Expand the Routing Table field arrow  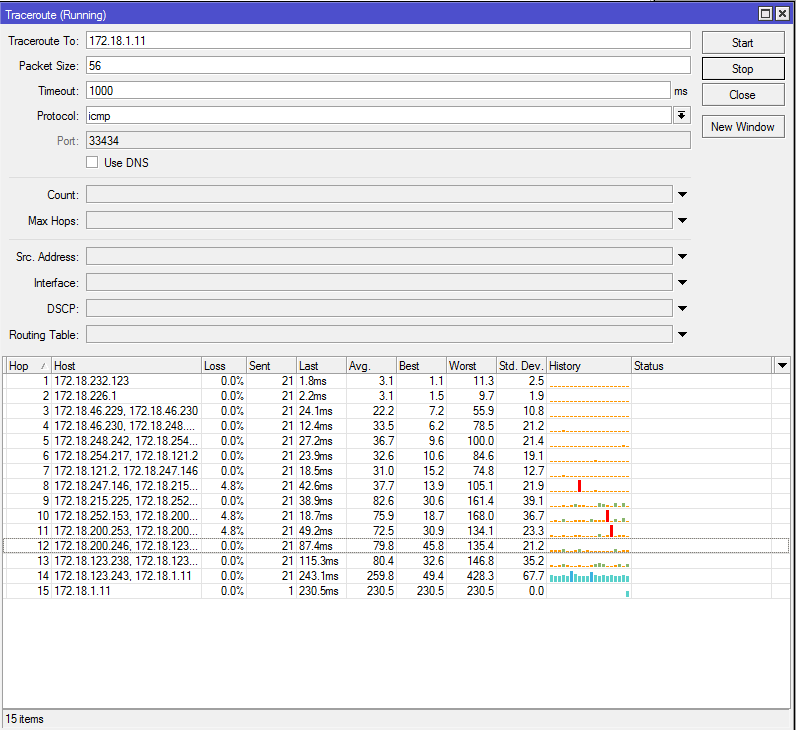(x=683, y=335)
